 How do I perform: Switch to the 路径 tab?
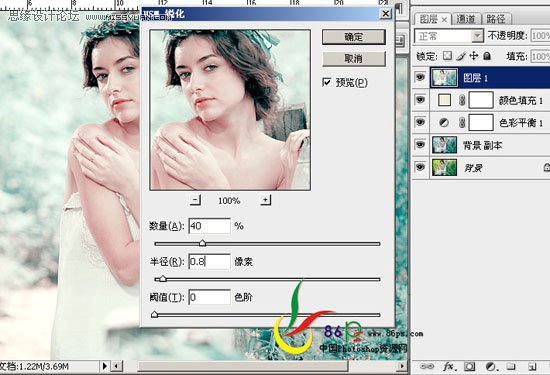tap(496, 19)
